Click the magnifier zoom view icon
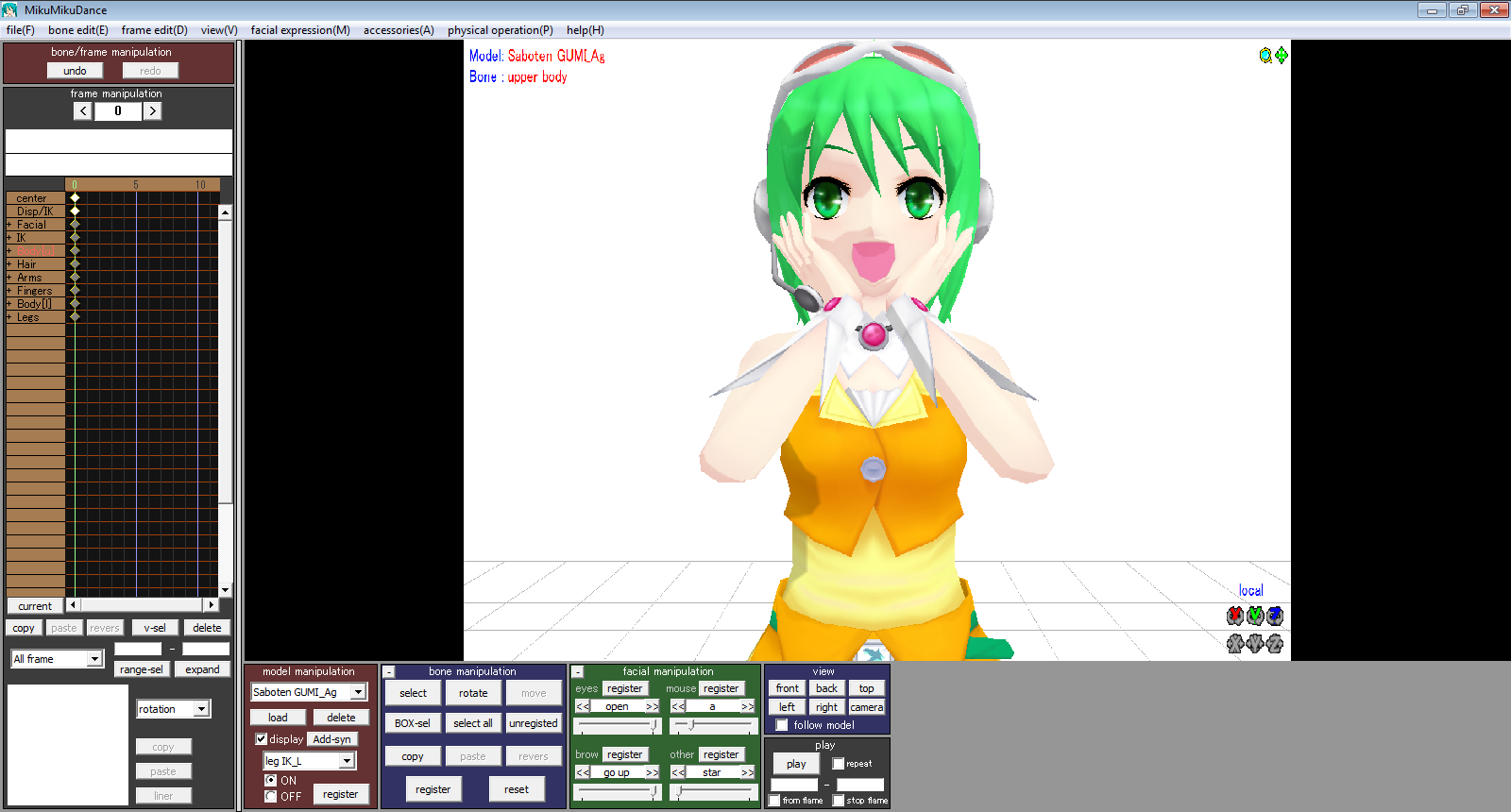 click(1265, 56)
